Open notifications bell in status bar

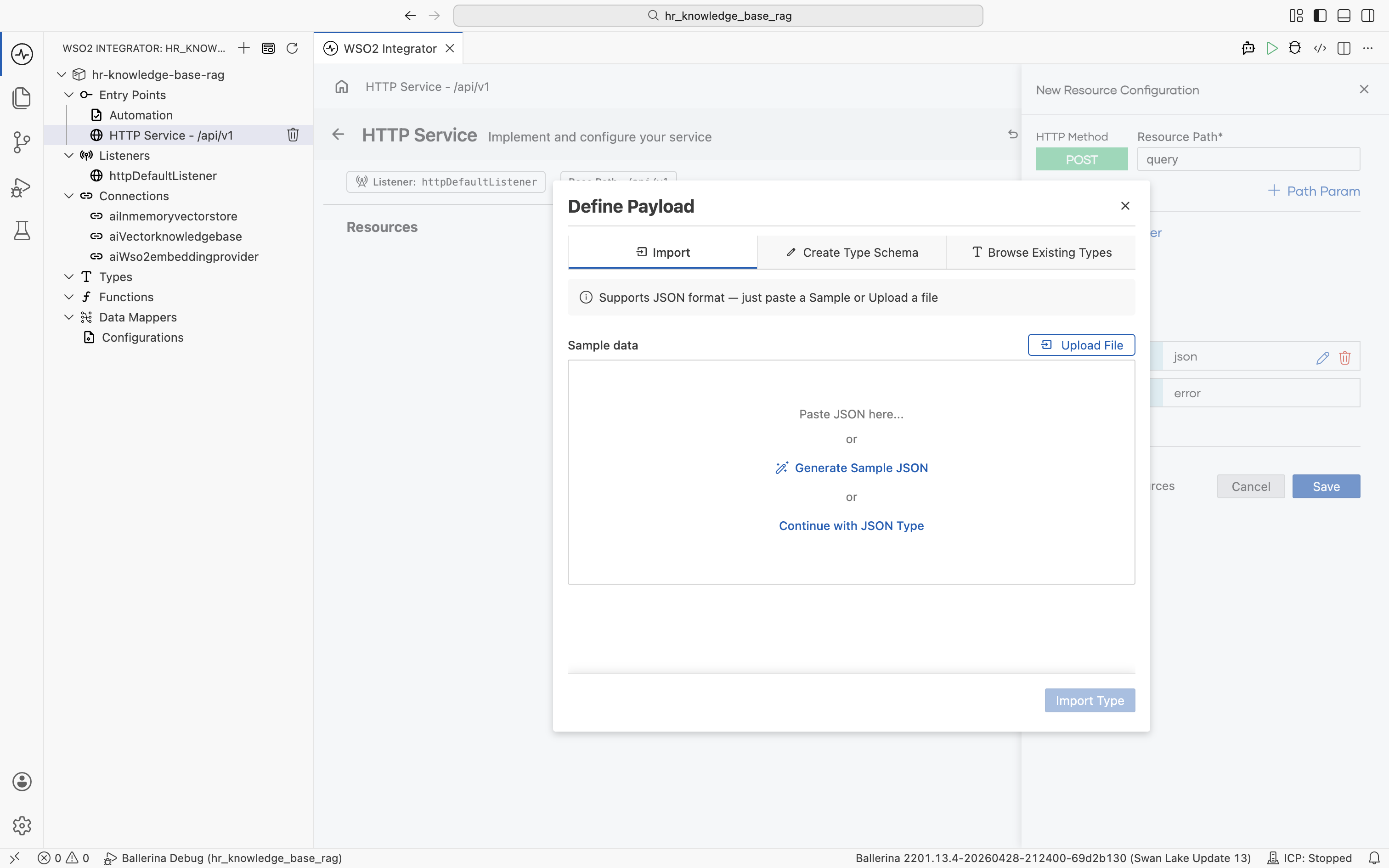[1374, 858]
